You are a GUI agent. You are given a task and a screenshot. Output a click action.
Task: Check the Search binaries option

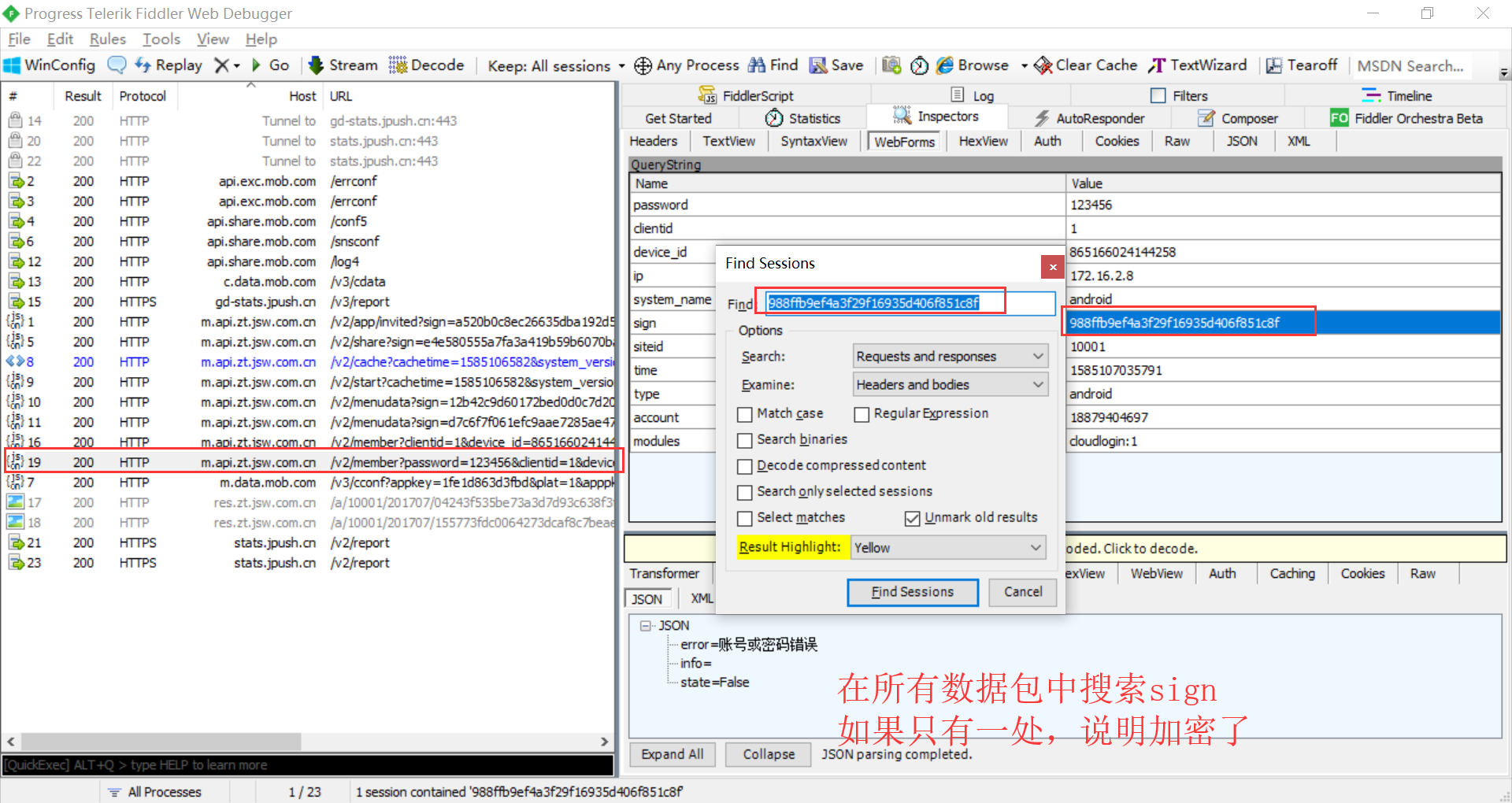point(744,440)
